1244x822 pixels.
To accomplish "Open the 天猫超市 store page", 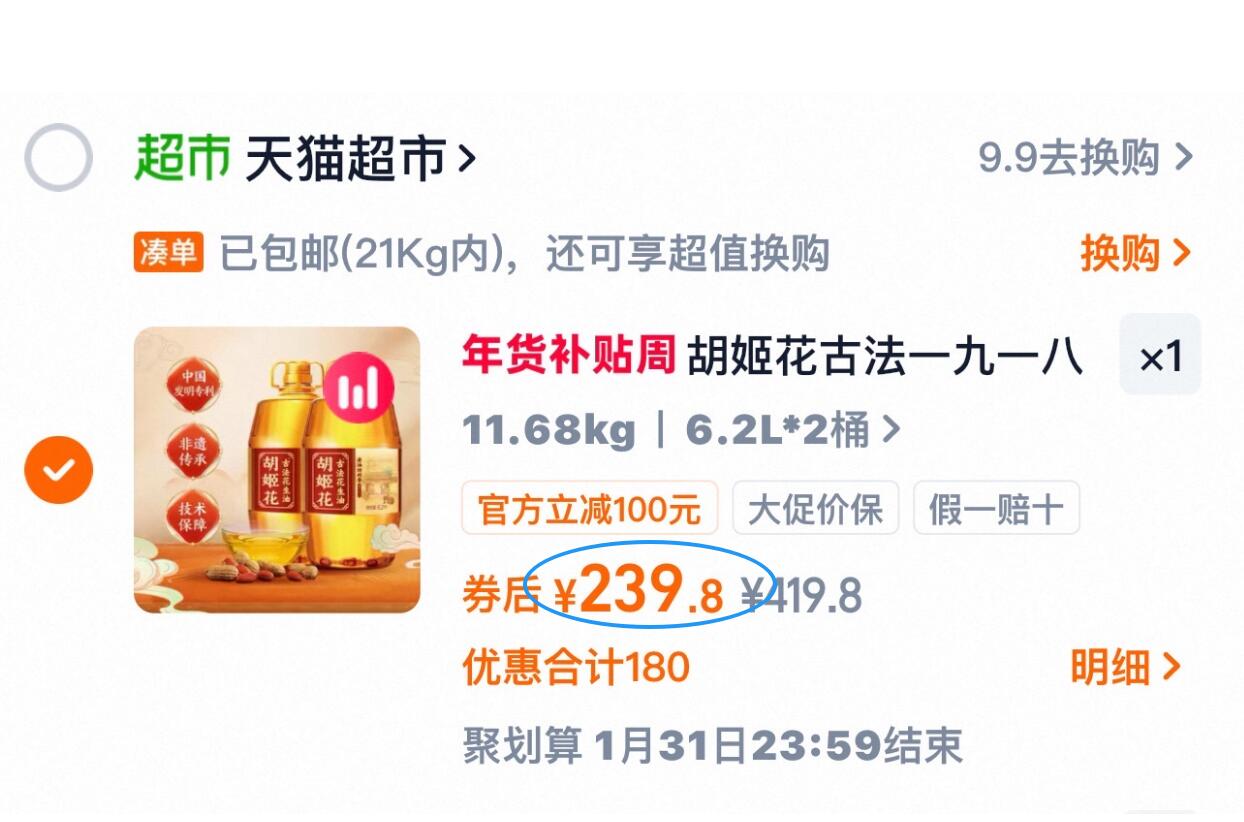I will coord(345,158).
